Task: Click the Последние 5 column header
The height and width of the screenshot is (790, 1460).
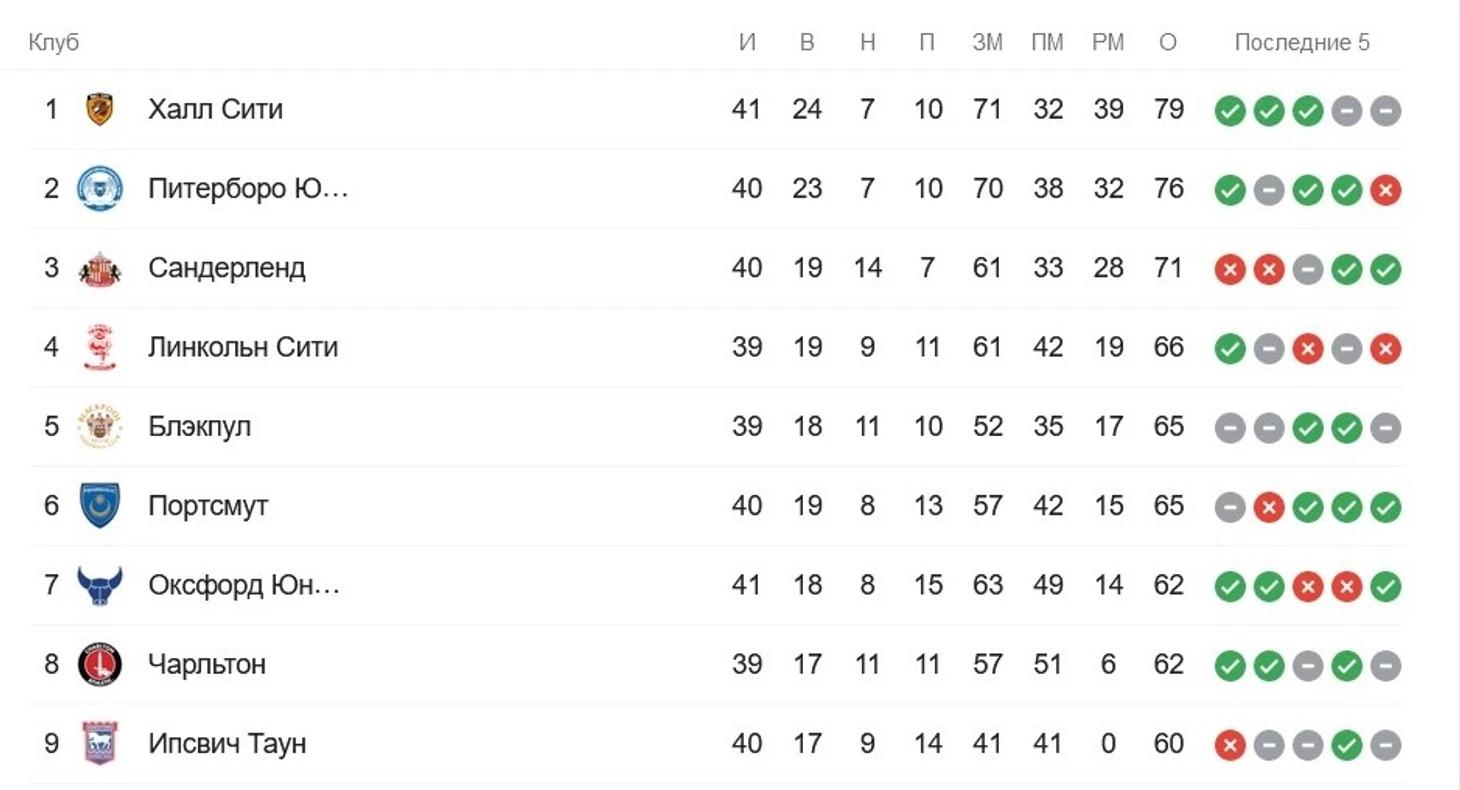Action: coord(1302,43)
